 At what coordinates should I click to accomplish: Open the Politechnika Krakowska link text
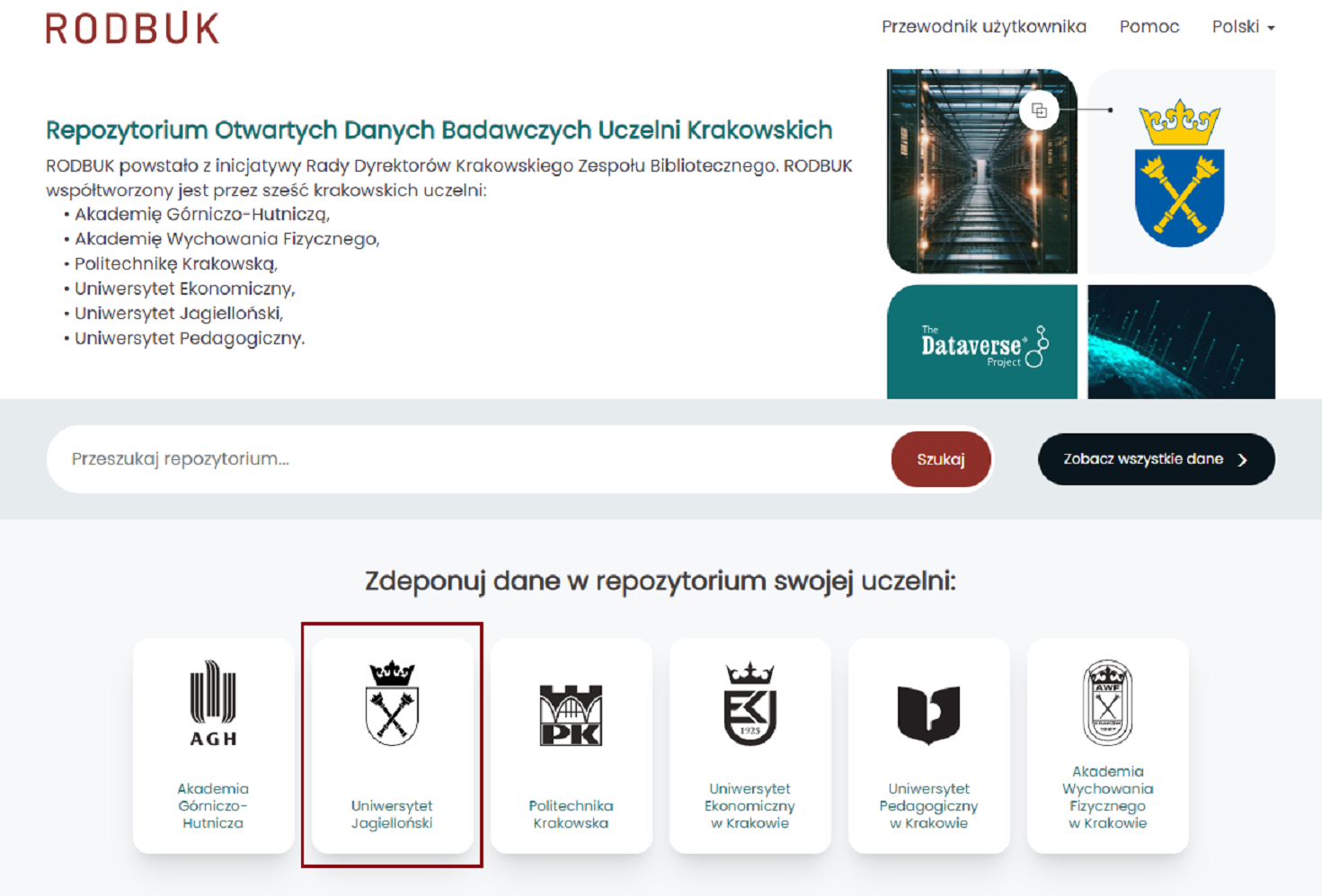point(571,814)
